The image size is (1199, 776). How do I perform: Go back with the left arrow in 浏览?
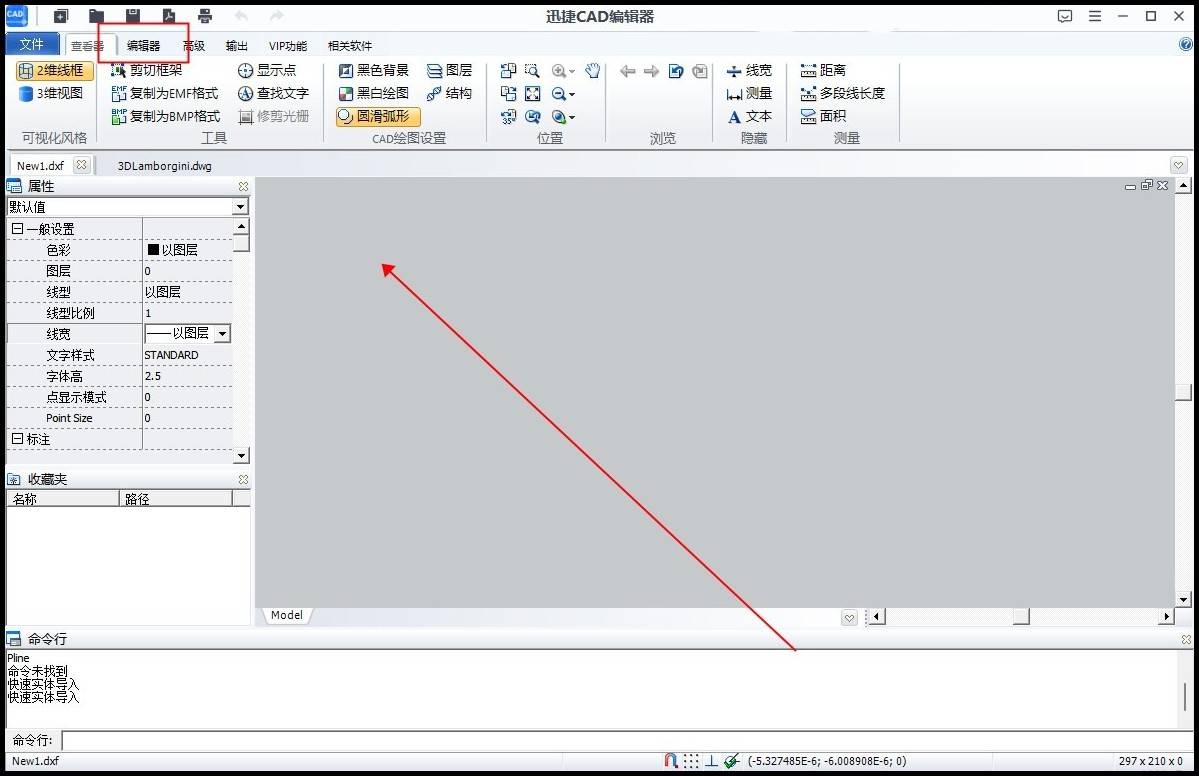[628, 71]
